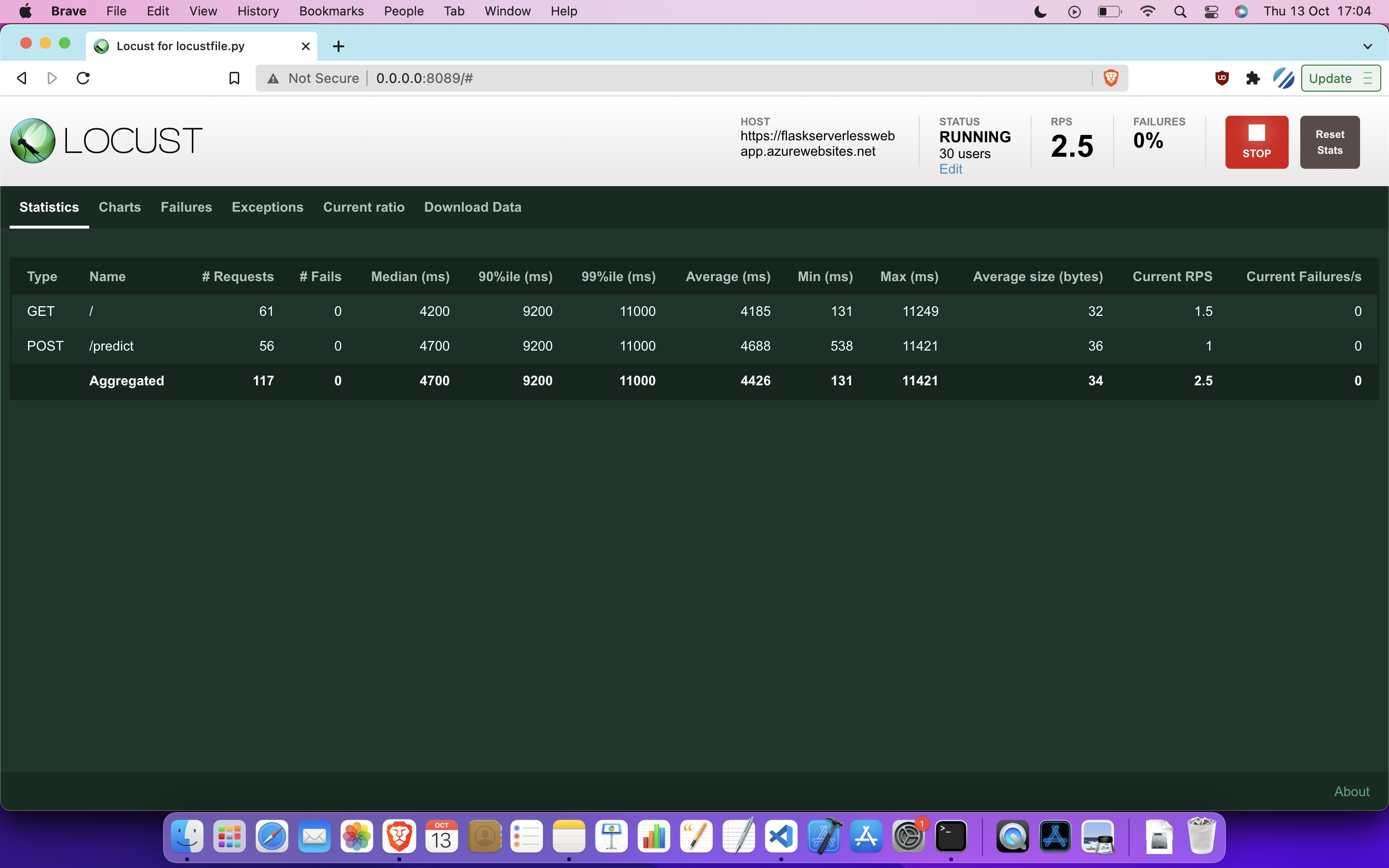Open the Failures tab

(186, 207)
